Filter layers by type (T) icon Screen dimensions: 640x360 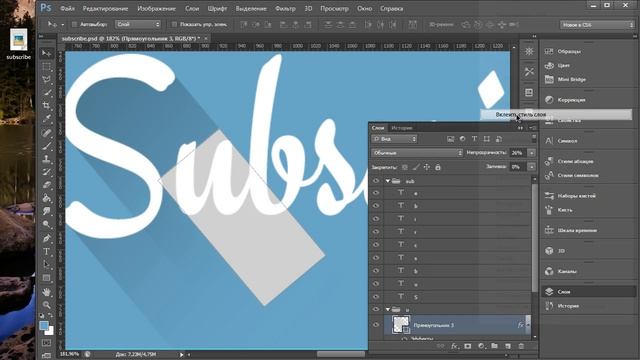[474, 139]
